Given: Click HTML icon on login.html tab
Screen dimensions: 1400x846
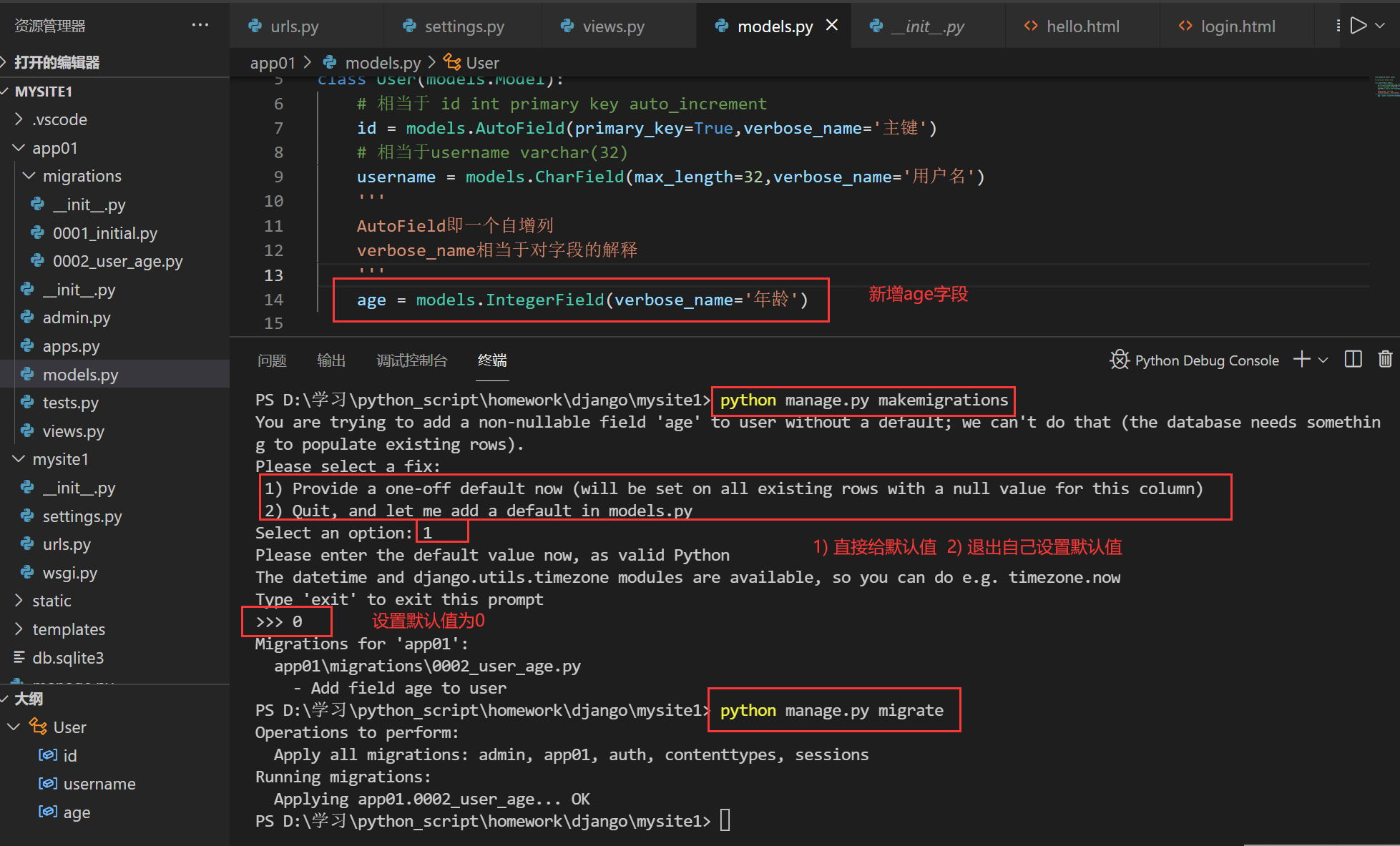Looking at the screenshot, I should coord(1185,26).
